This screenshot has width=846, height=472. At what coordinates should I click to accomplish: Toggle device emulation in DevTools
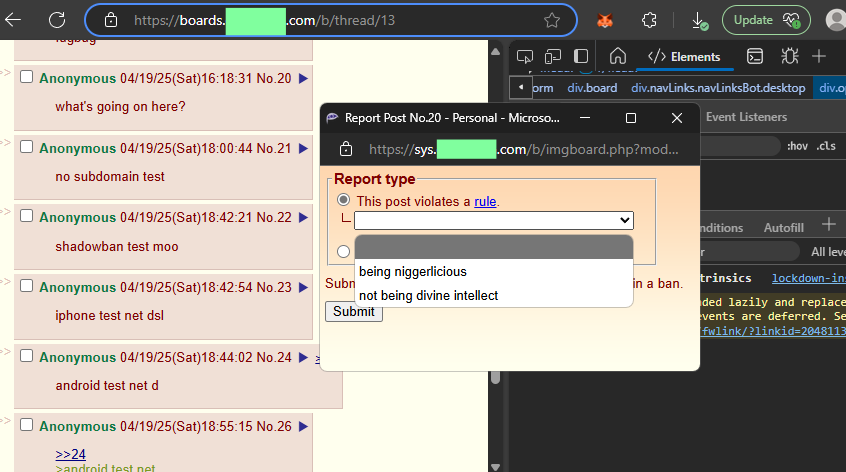coord(553,56)
